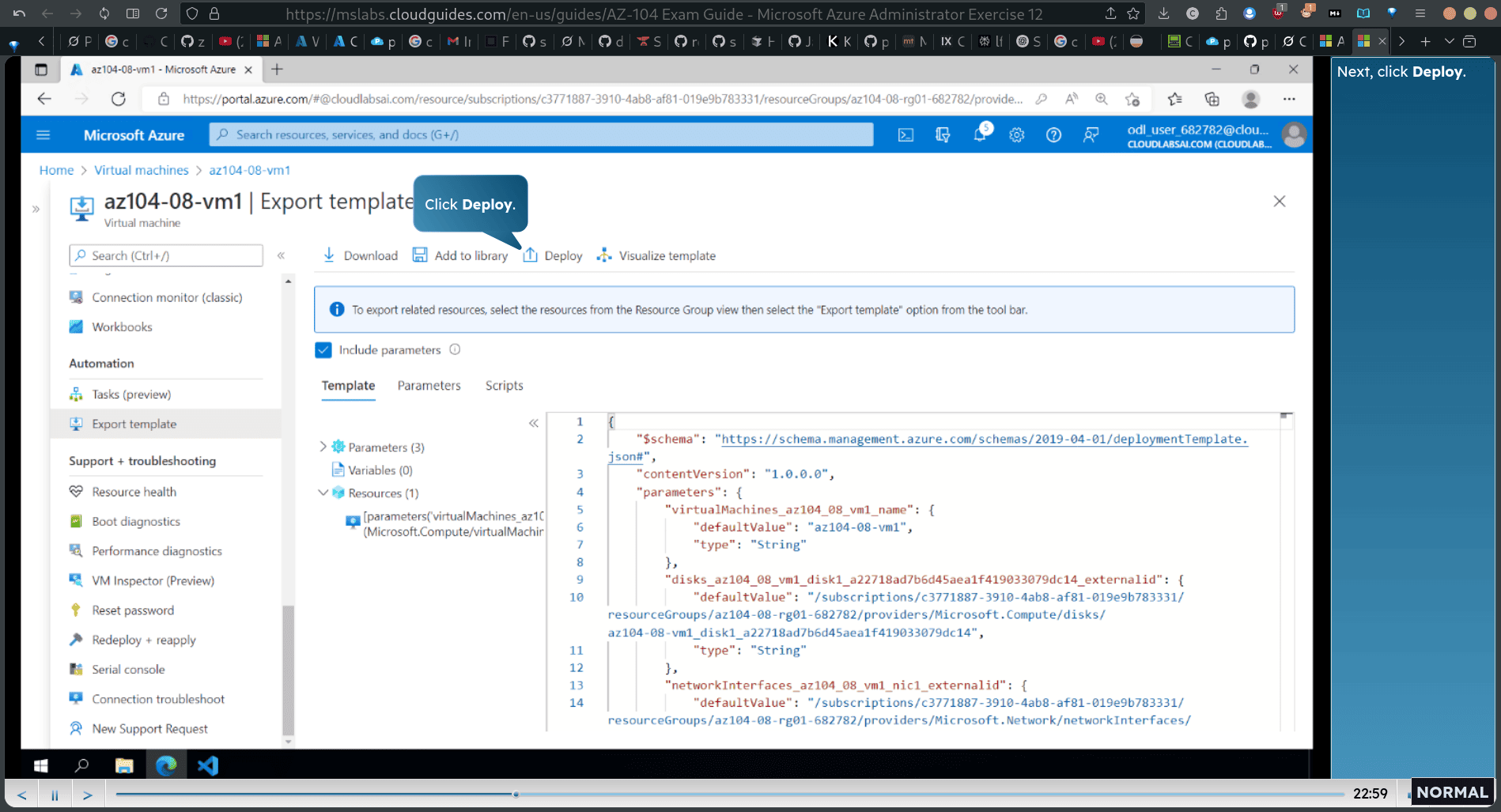Open Help question mark icon
The height and width of the screenshot is (812, 1501).
[x=1053, y=135]
